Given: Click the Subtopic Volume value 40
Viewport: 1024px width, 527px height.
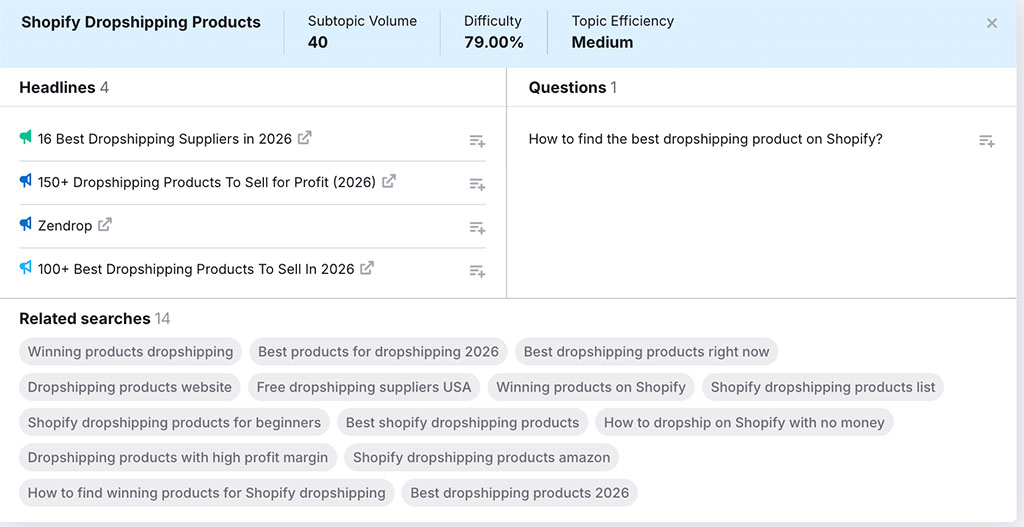Looking at the screenshot, I should tap(317, 42).
